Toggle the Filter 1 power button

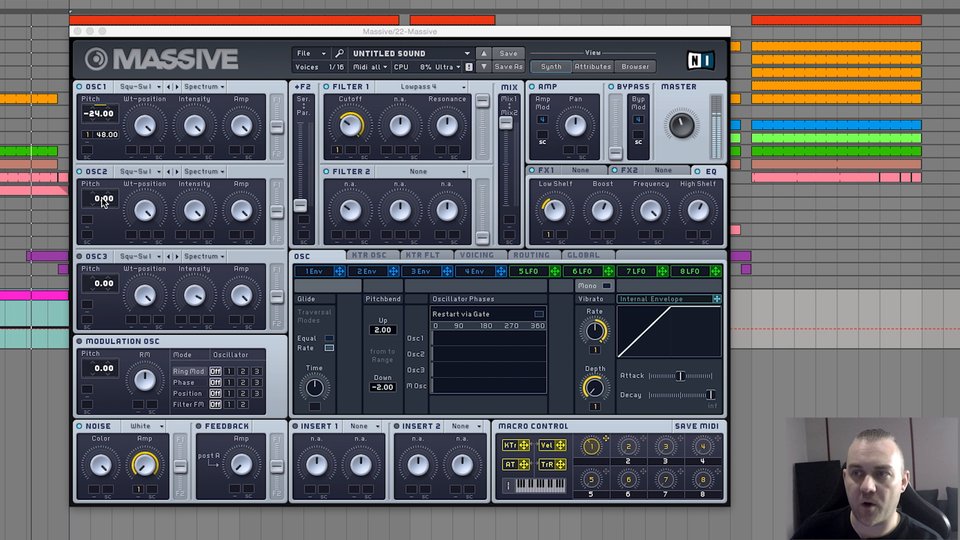click(x=326, y=87)
